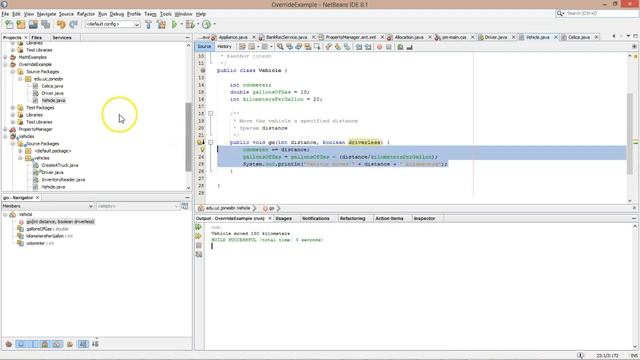Click the Undo toolbar icon
Viewport: 640px width, 360px height.
61,24
